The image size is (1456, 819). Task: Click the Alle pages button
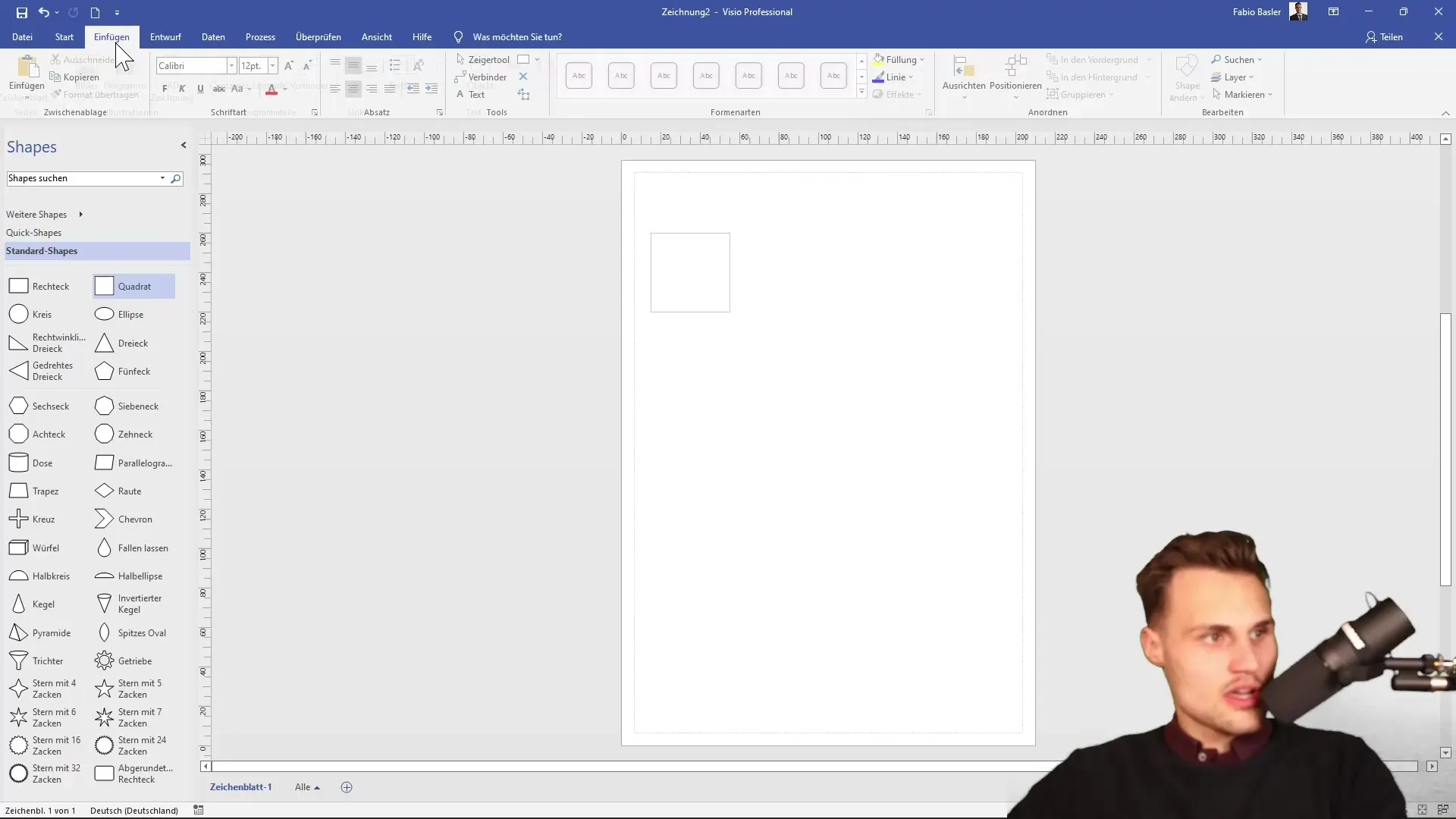click(x=307, y=787)
